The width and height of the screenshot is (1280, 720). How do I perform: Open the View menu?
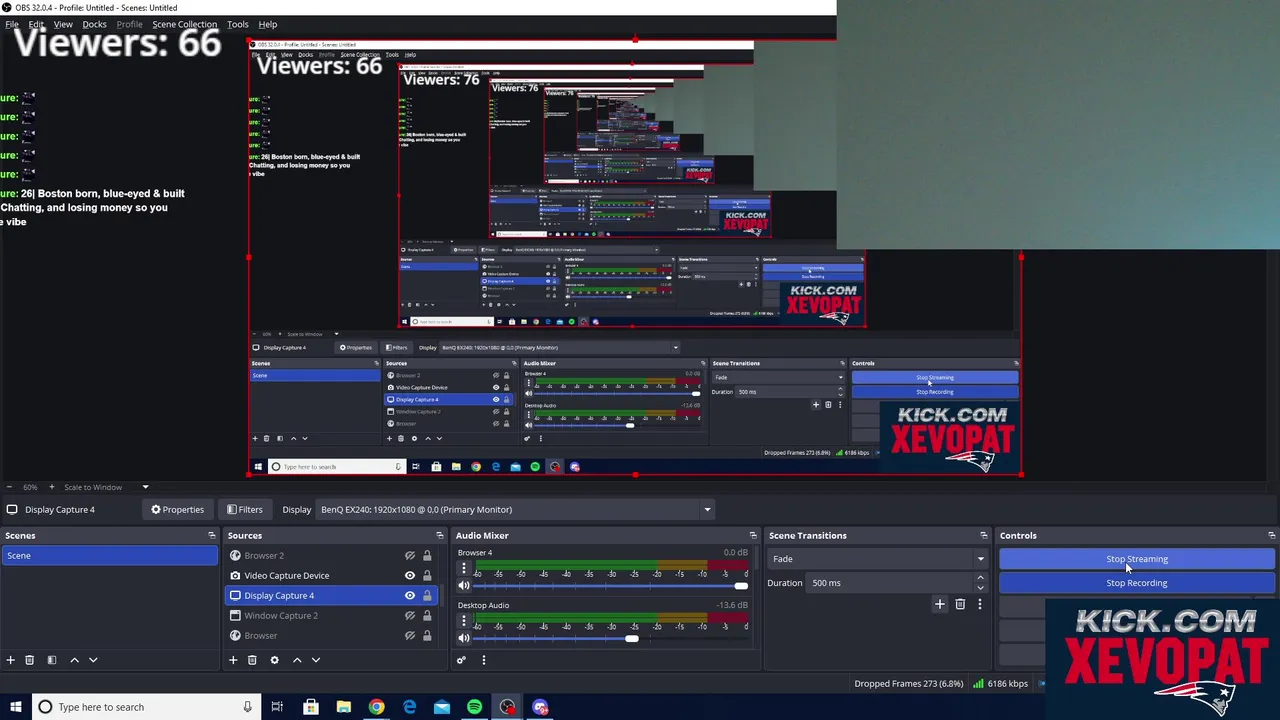click(63, 24)
